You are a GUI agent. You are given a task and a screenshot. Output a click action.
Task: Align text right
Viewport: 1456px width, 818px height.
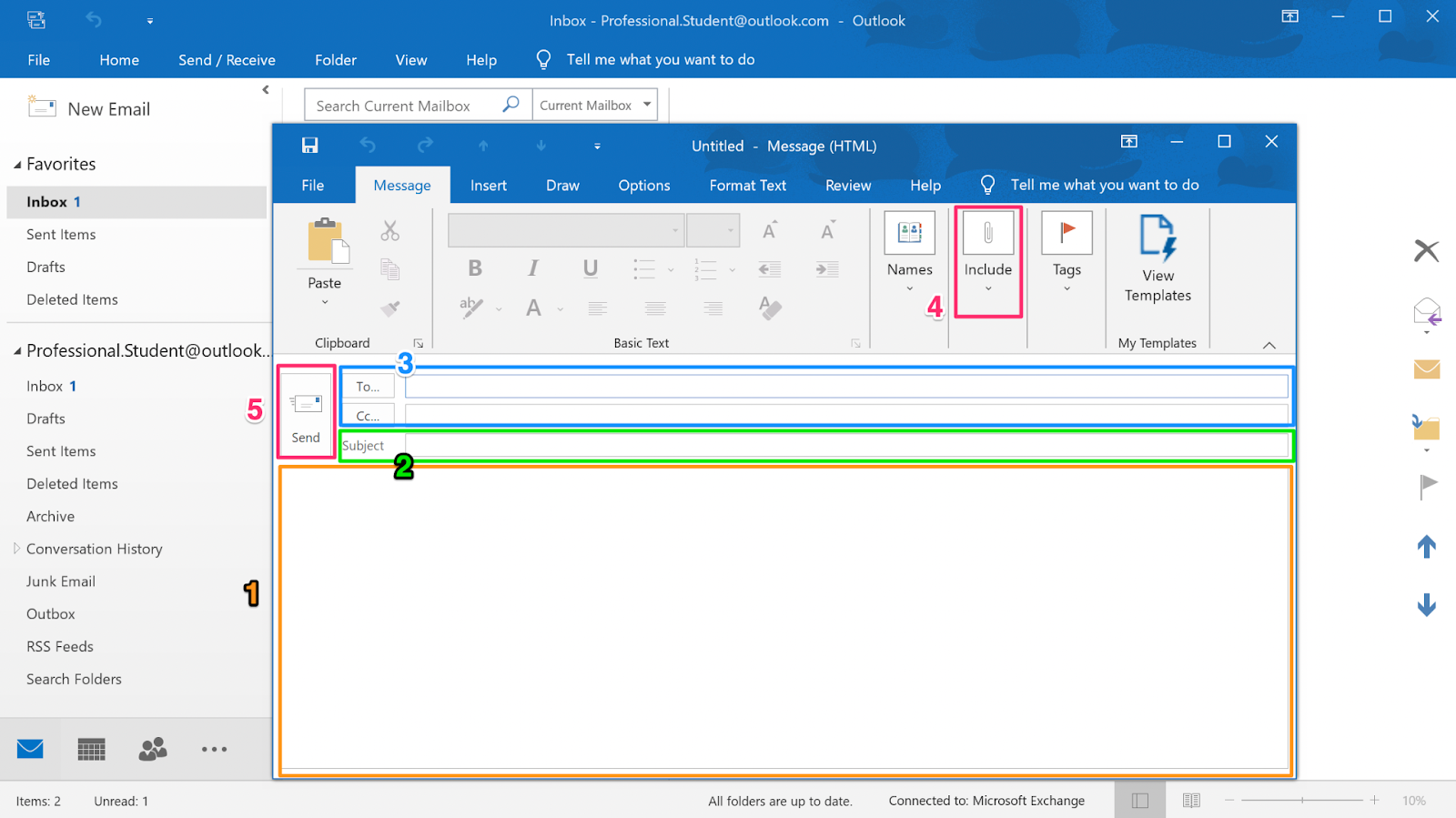tap(713, 308)
